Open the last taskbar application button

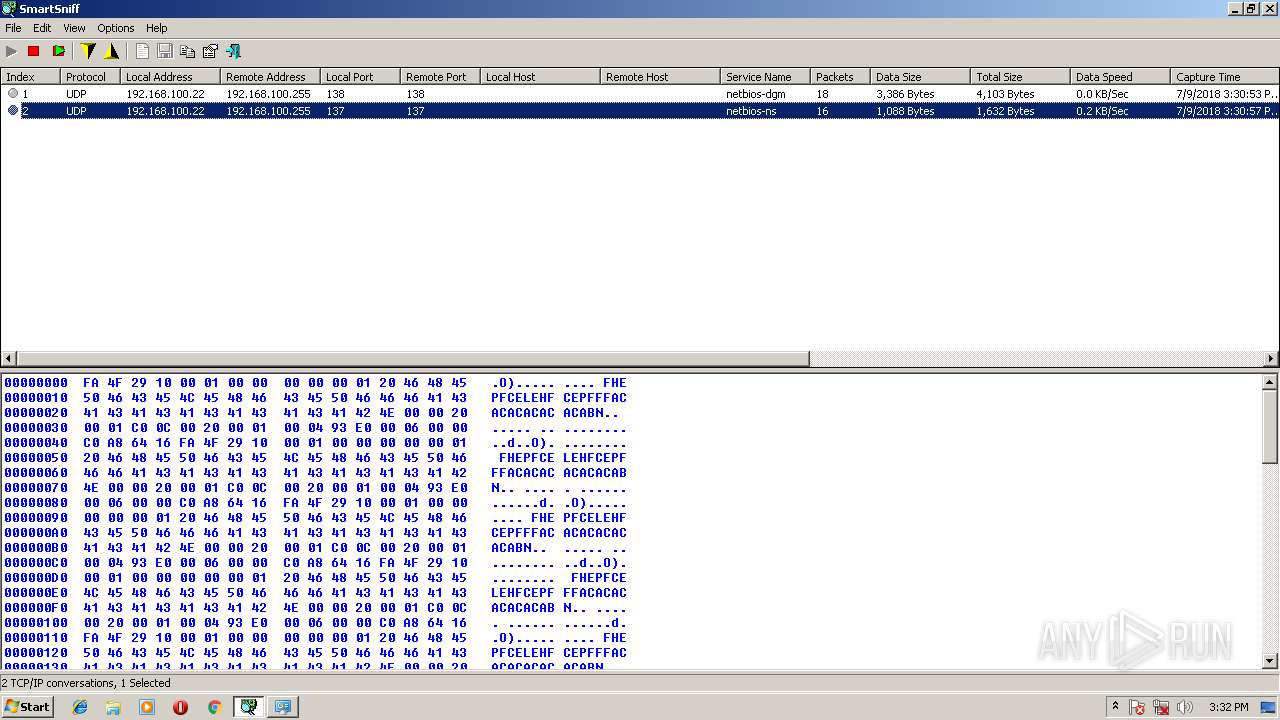283,707
